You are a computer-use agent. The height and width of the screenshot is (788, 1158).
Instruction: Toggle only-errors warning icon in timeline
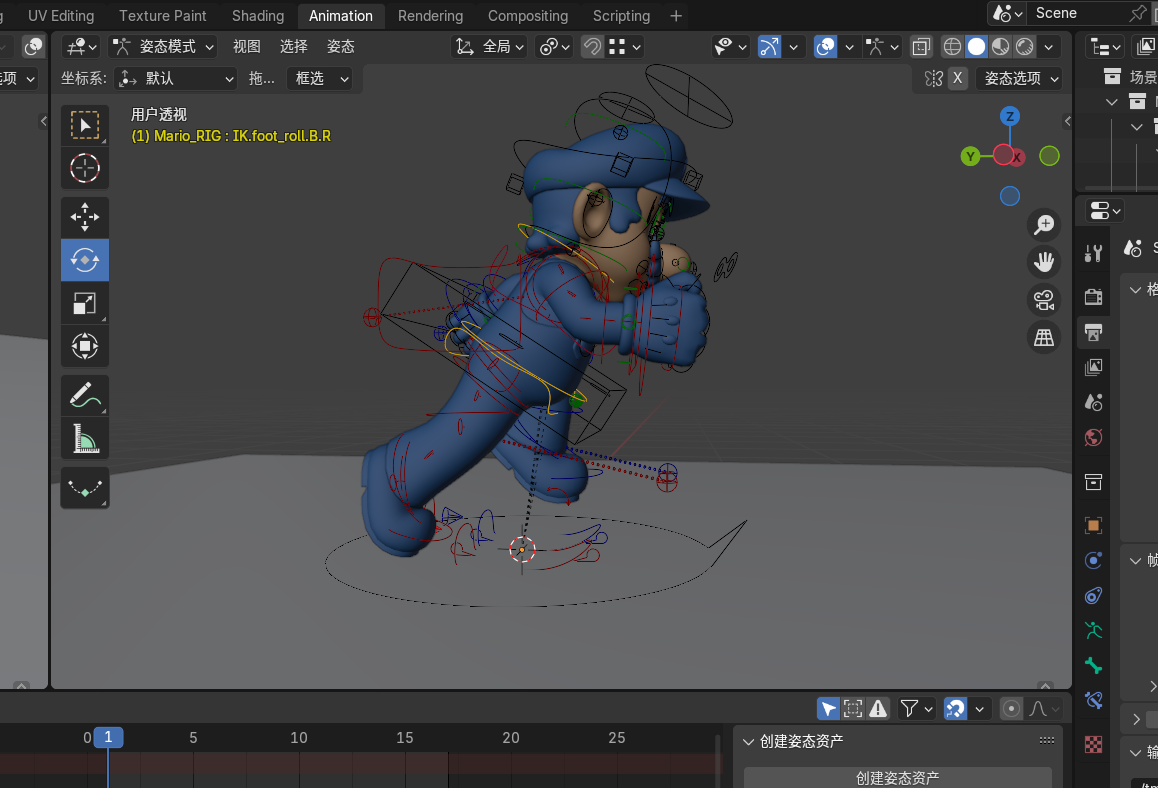(x=878, y=709)
